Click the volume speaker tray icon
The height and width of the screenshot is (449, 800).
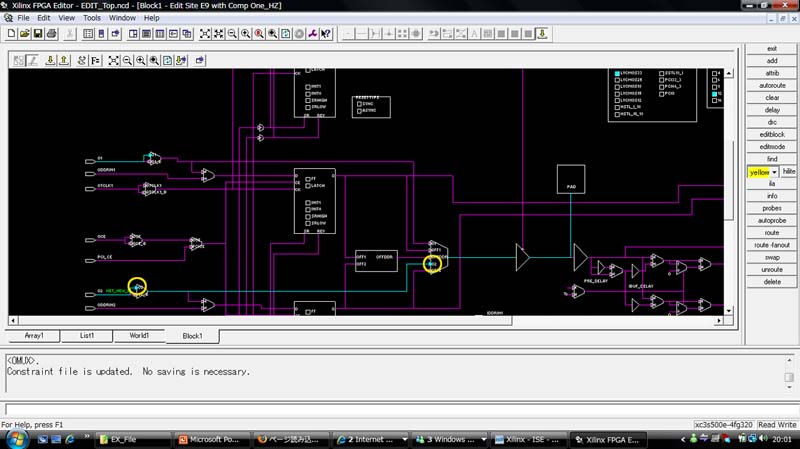(x=763, y=439)
